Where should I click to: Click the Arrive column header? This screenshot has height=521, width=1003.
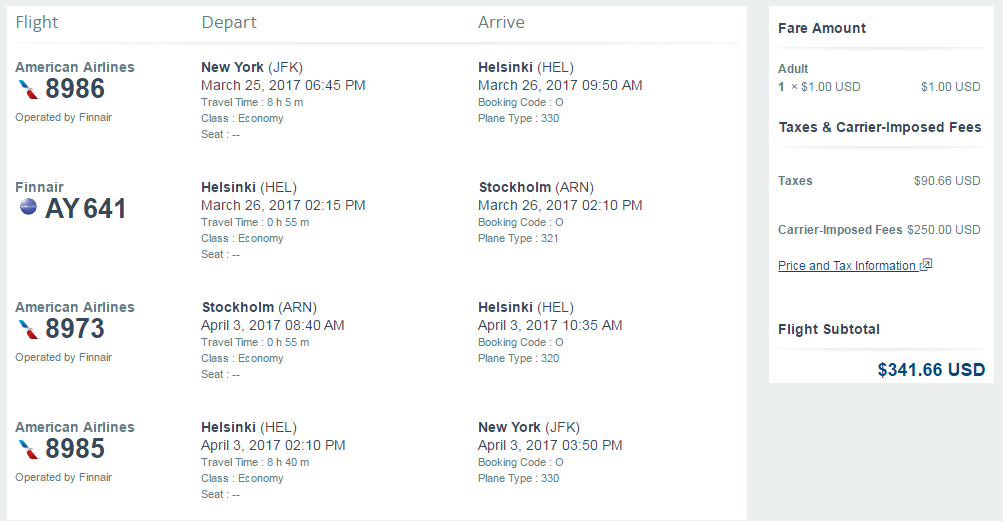click(502, 22)
